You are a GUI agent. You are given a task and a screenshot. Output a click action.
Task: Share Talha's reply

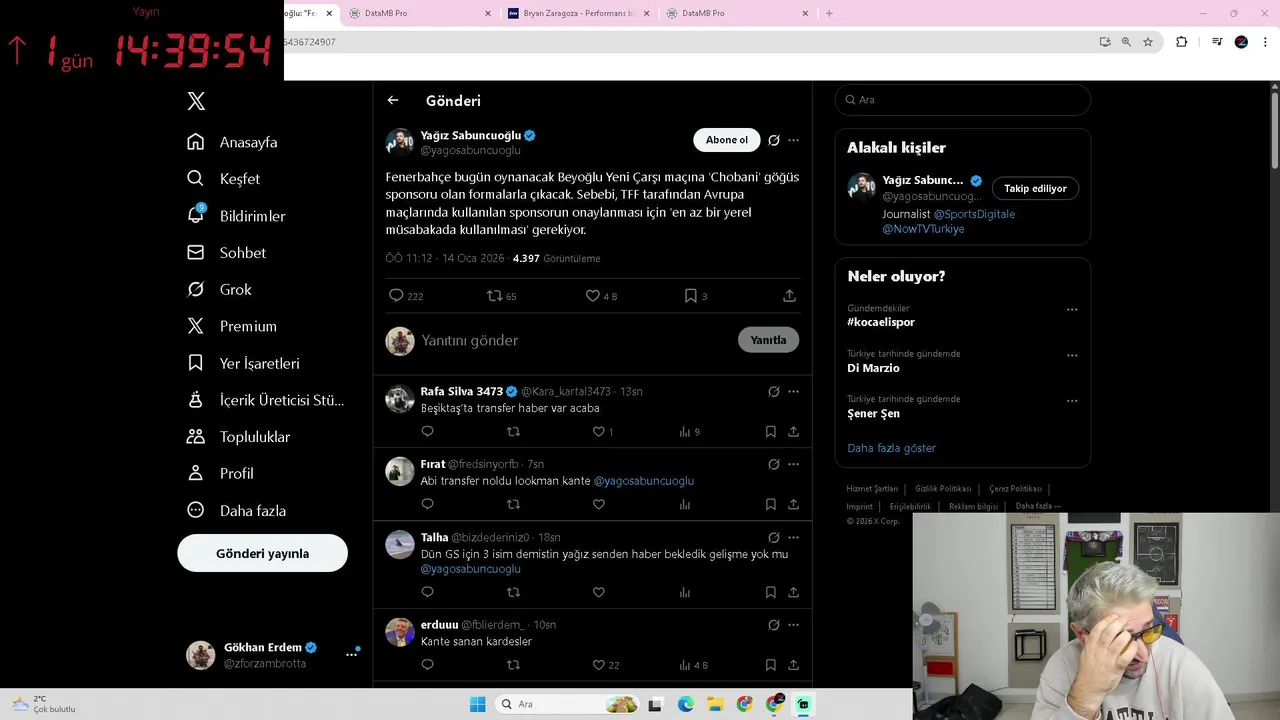(793, 592)
